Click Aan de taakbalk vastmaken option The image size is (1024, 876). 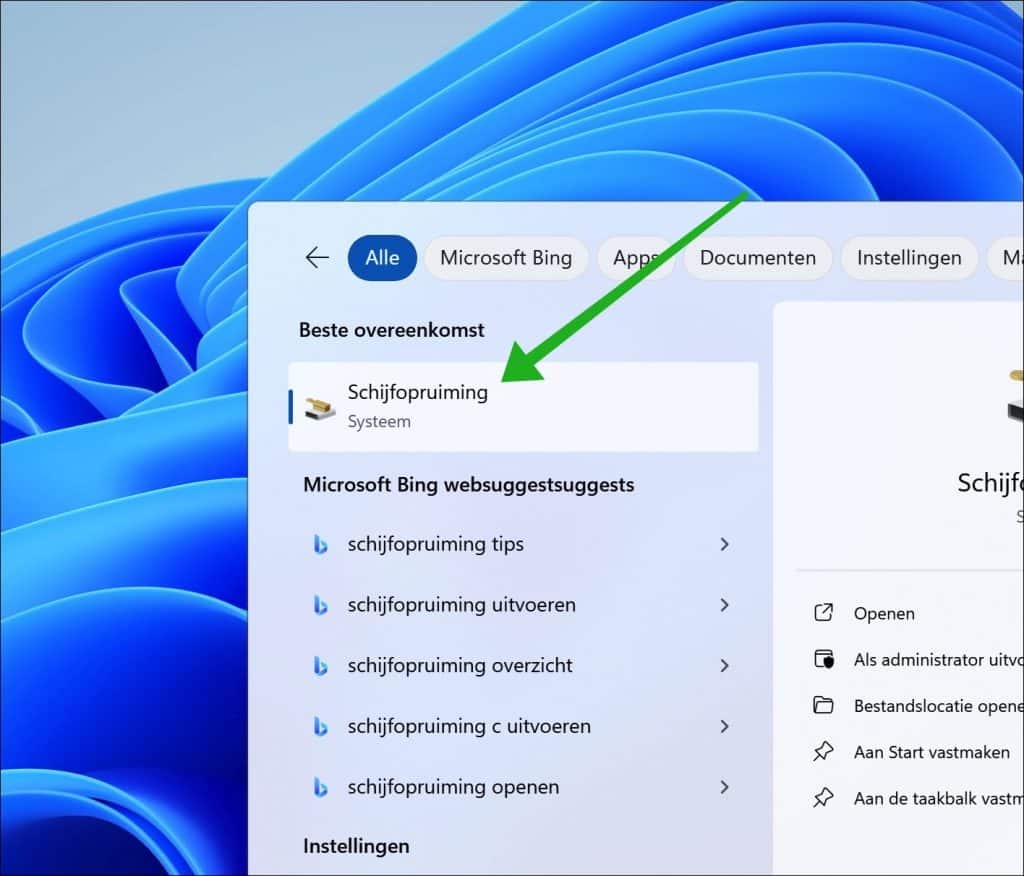pyautogui.click(x=938, y=798)
